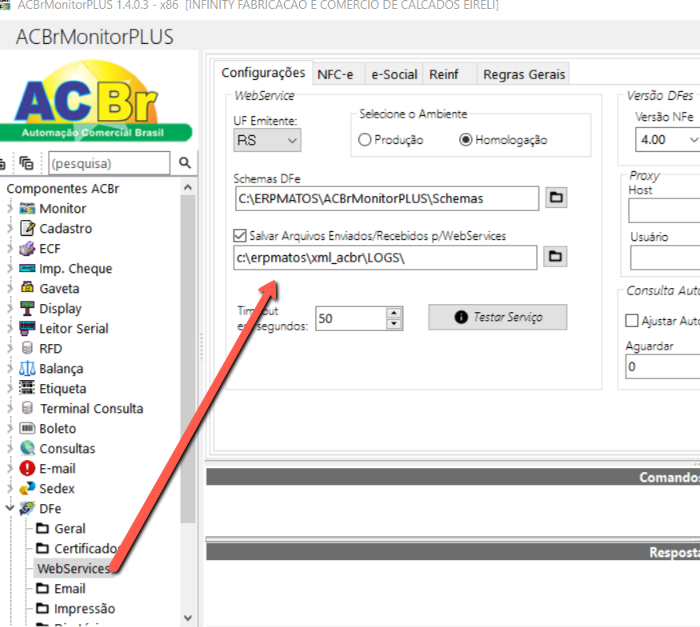Screen dimensions: 700x627
Task: Expand the ECF tree node
Action: tap(10, 248)
